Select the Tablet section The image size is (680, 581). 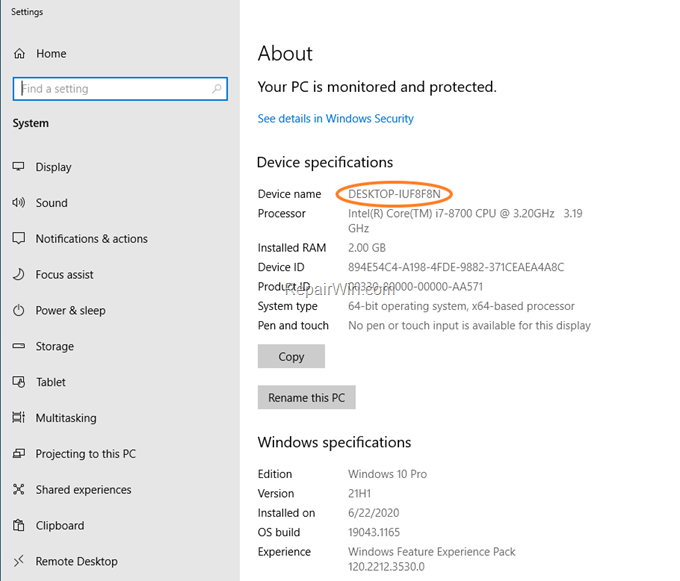[x=51, y=382]
